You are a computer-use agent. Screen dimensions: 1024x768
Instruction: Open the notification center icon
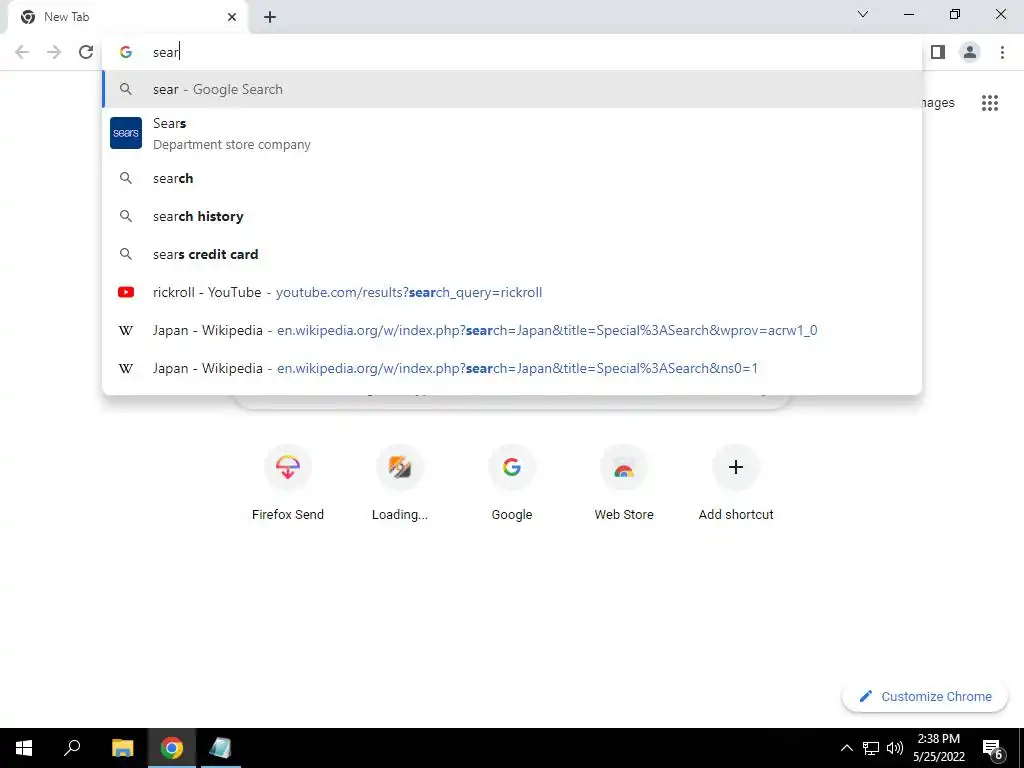[x=993, y=748]
